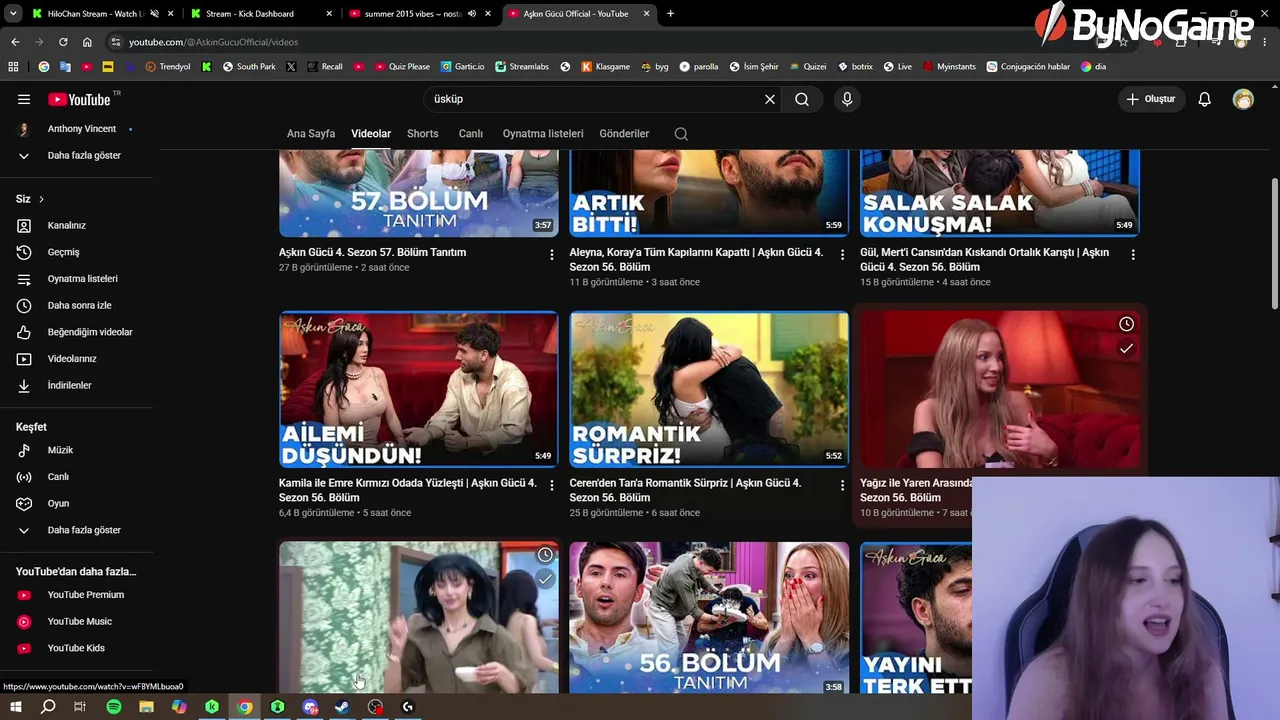The width and height of the screenshot is (1280, 720).
Task: Add Yağız ile Yaren video to queue
Action: 1126,349
